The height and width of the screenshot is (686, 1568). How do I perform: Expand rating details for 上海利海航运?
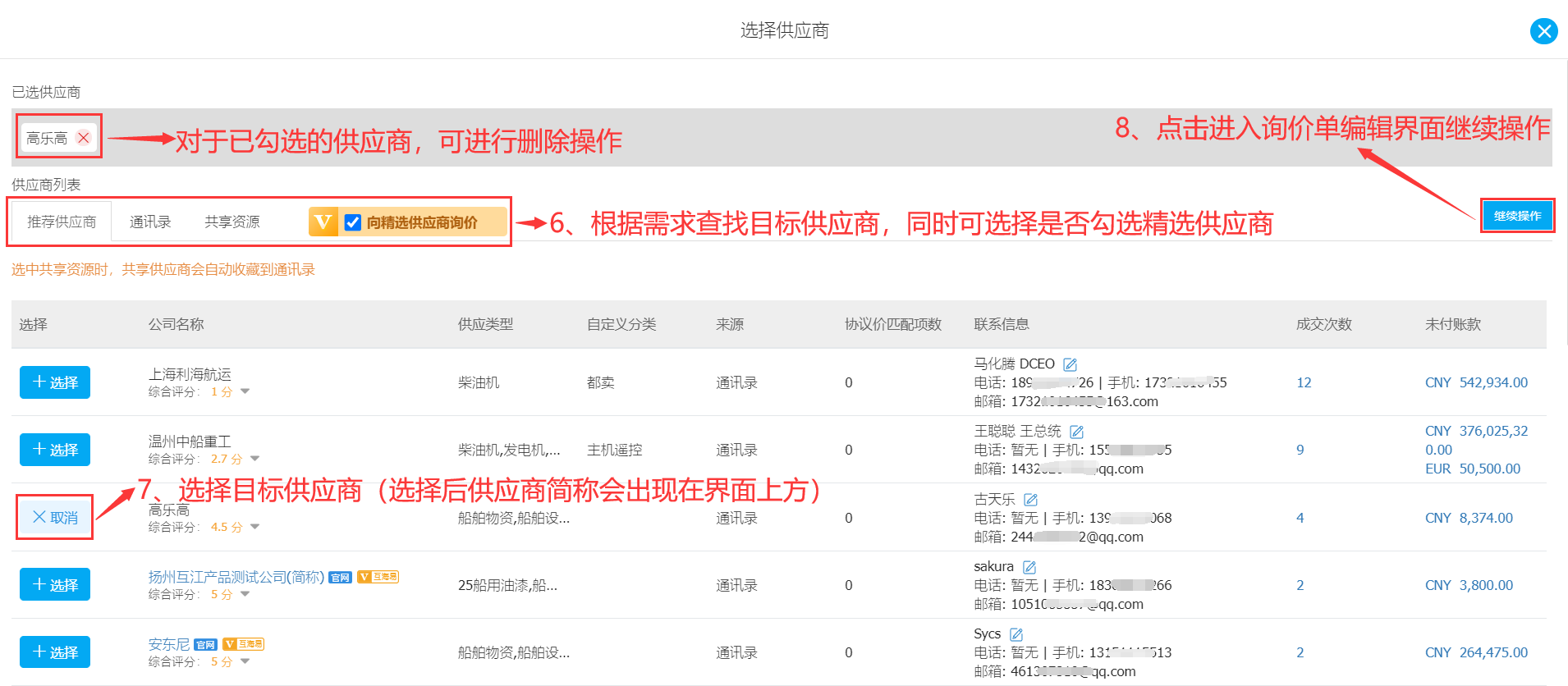click(245, 391)
